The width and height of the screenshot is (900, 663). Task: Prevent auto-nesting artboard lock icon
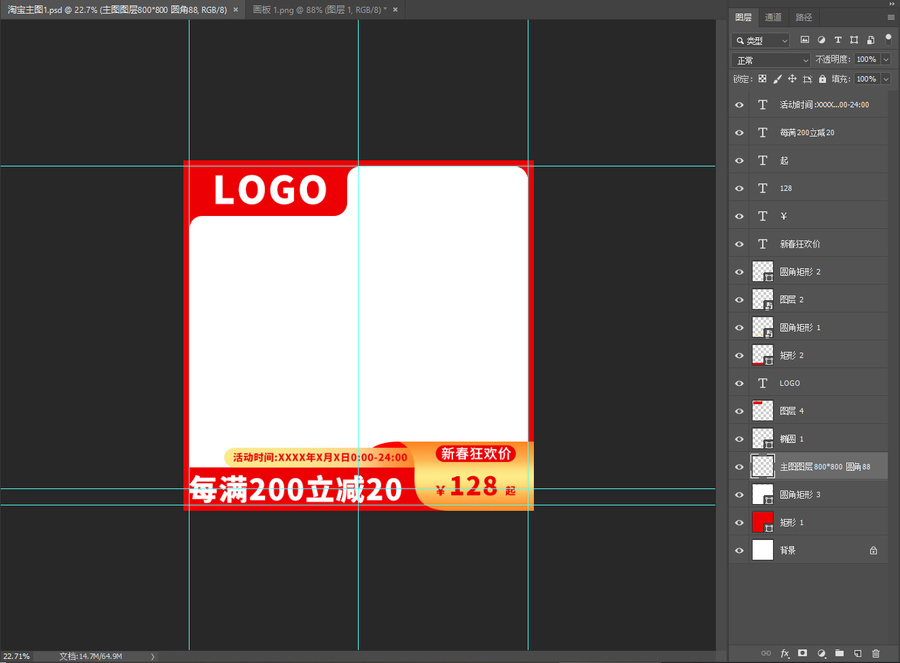808,79
